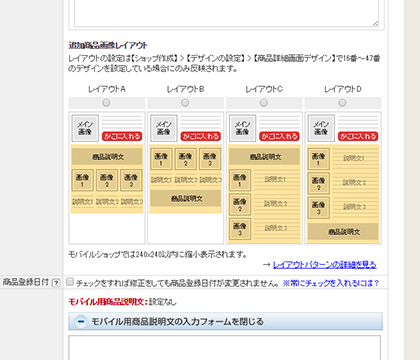
Task: Select the レイアウトA radio button
Action: pos(106,103)
